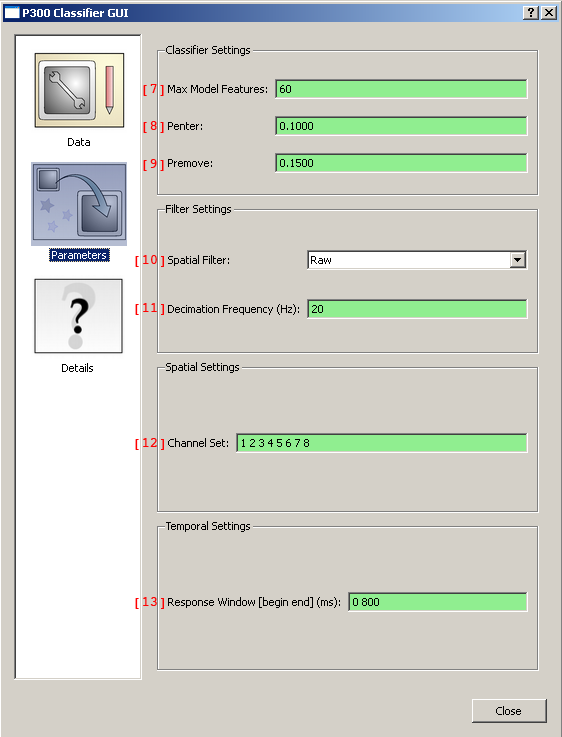Click the Classifier Settings group title

tap(208, 50)
